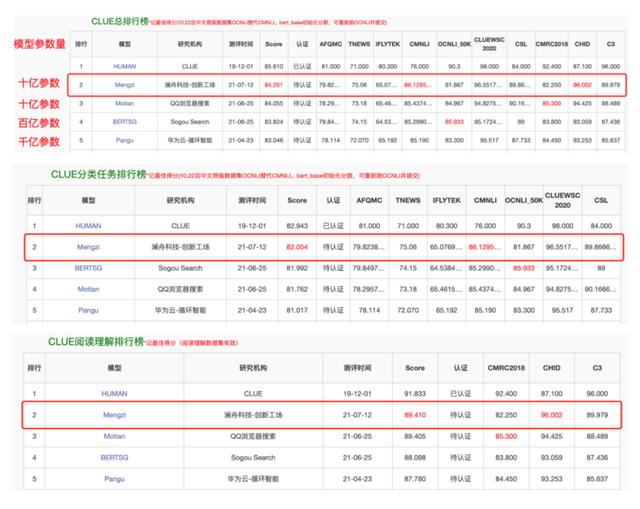Select 研究机构 header in CLUE总排行榜 table
The width and height of the screenshot is (640, 509).
pos(190,44)
